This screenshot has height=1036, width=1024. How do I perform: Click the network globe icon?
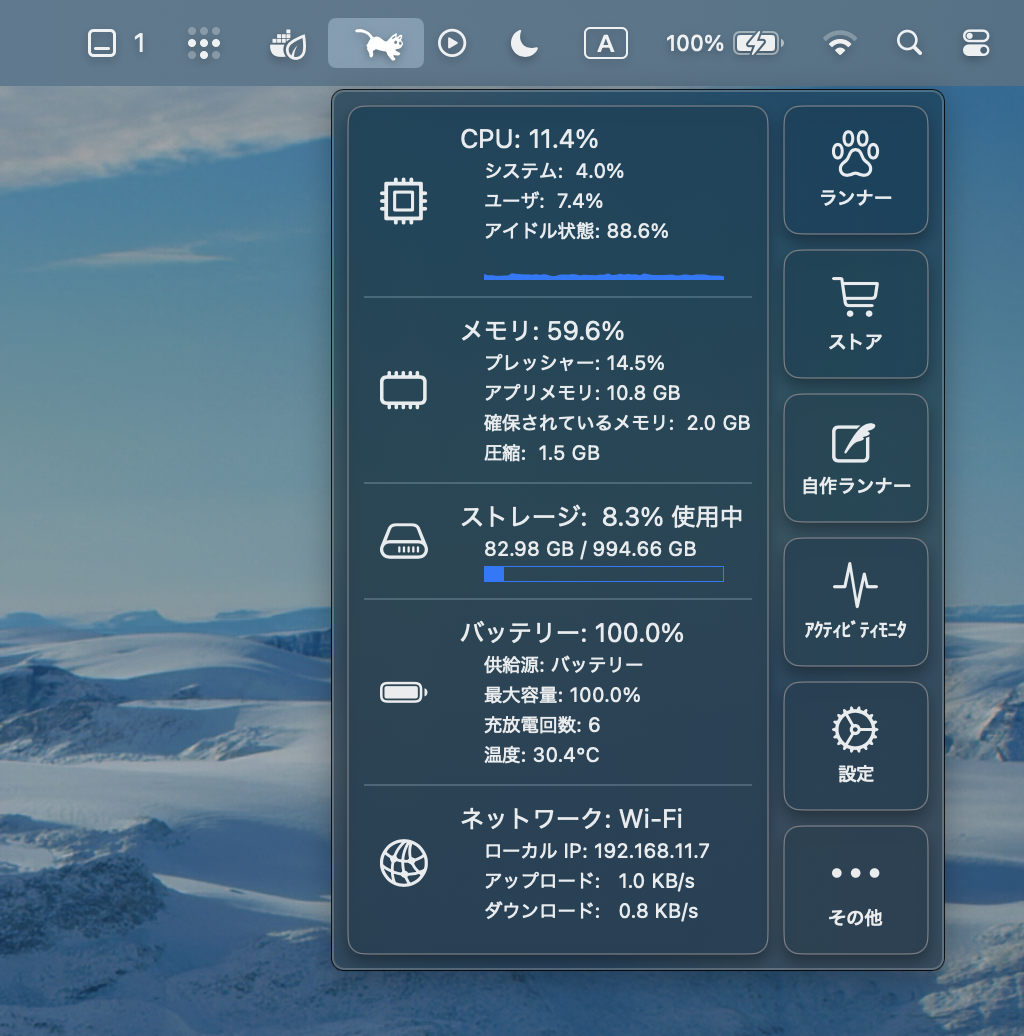(x=404, y=863)
